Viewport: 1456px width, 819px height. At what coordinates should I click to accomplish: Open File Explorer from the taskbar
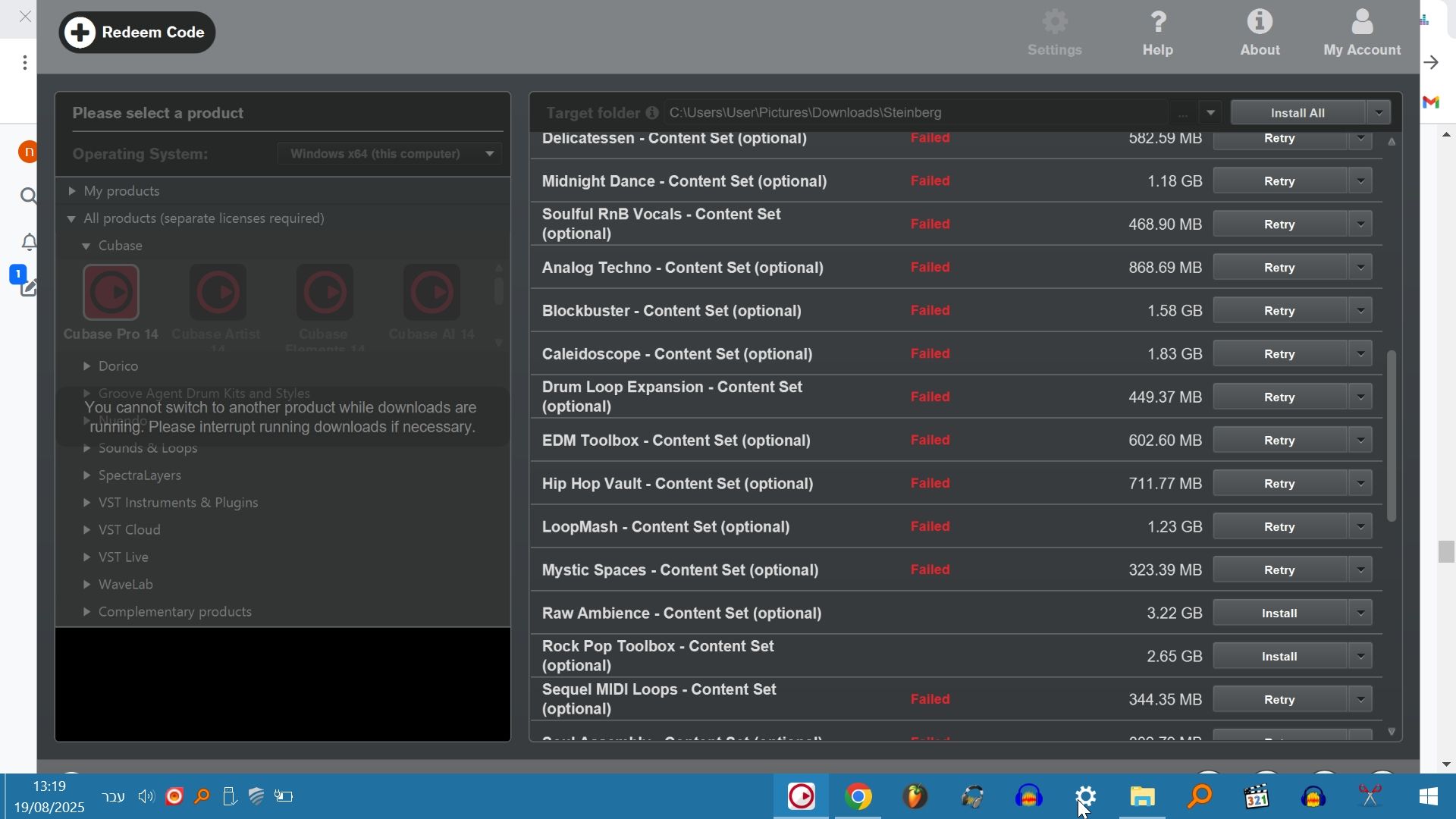click(x=1143, y=796)
